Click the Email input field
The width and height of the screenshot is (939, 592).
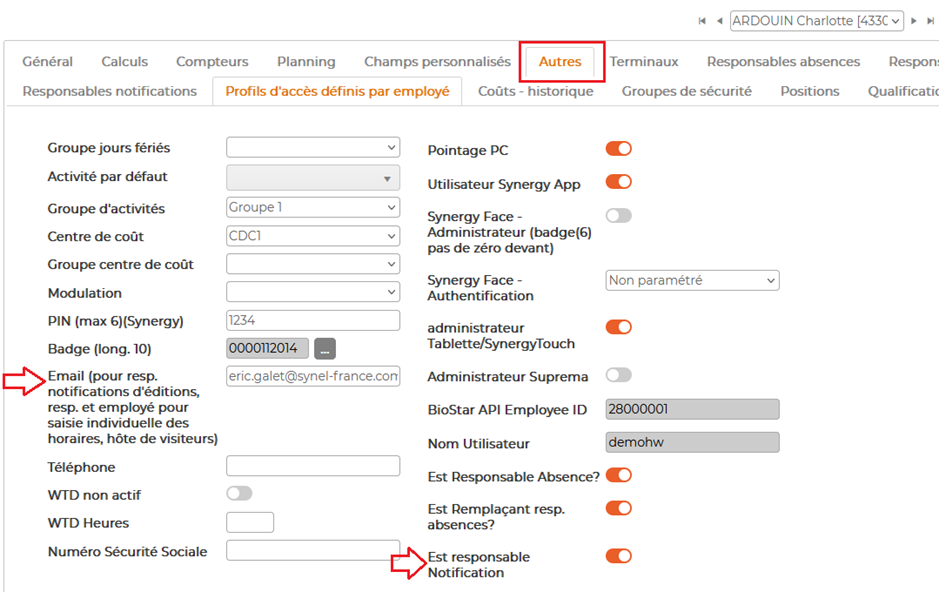point(313,376)
